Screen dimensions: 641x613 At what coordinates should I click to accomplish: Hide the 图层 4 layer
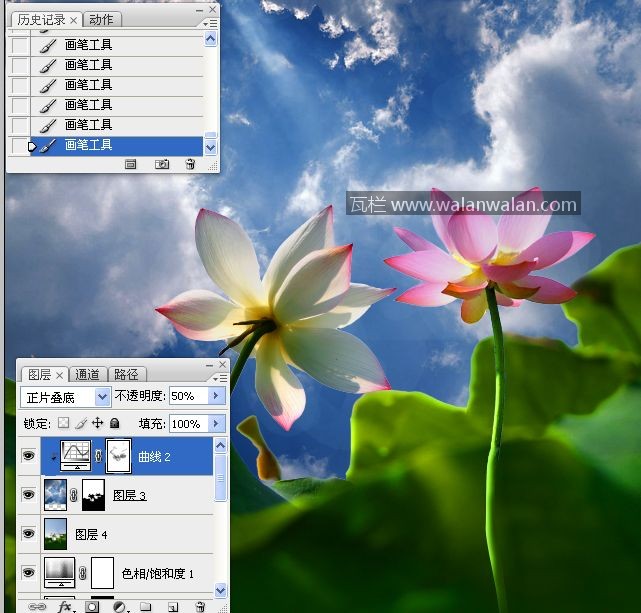tap(28, 534)
